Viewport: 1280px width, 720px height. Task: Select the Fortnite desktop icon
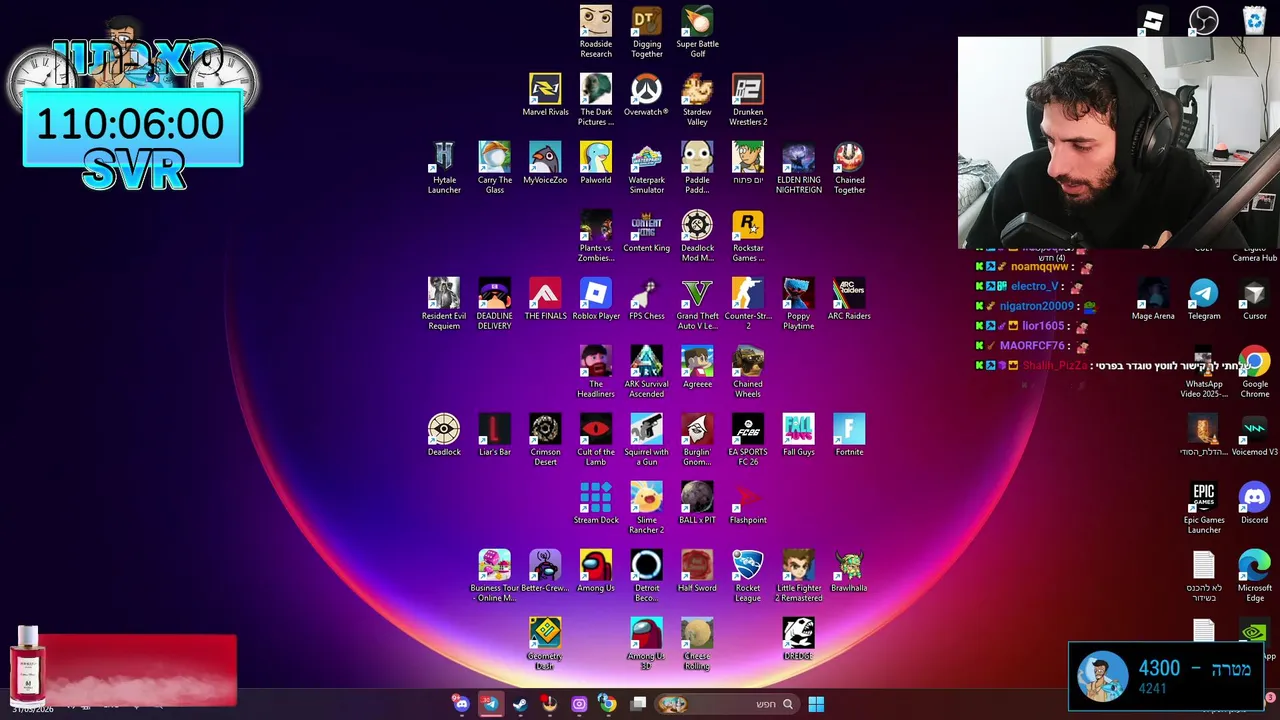click(x=849, y=435)
